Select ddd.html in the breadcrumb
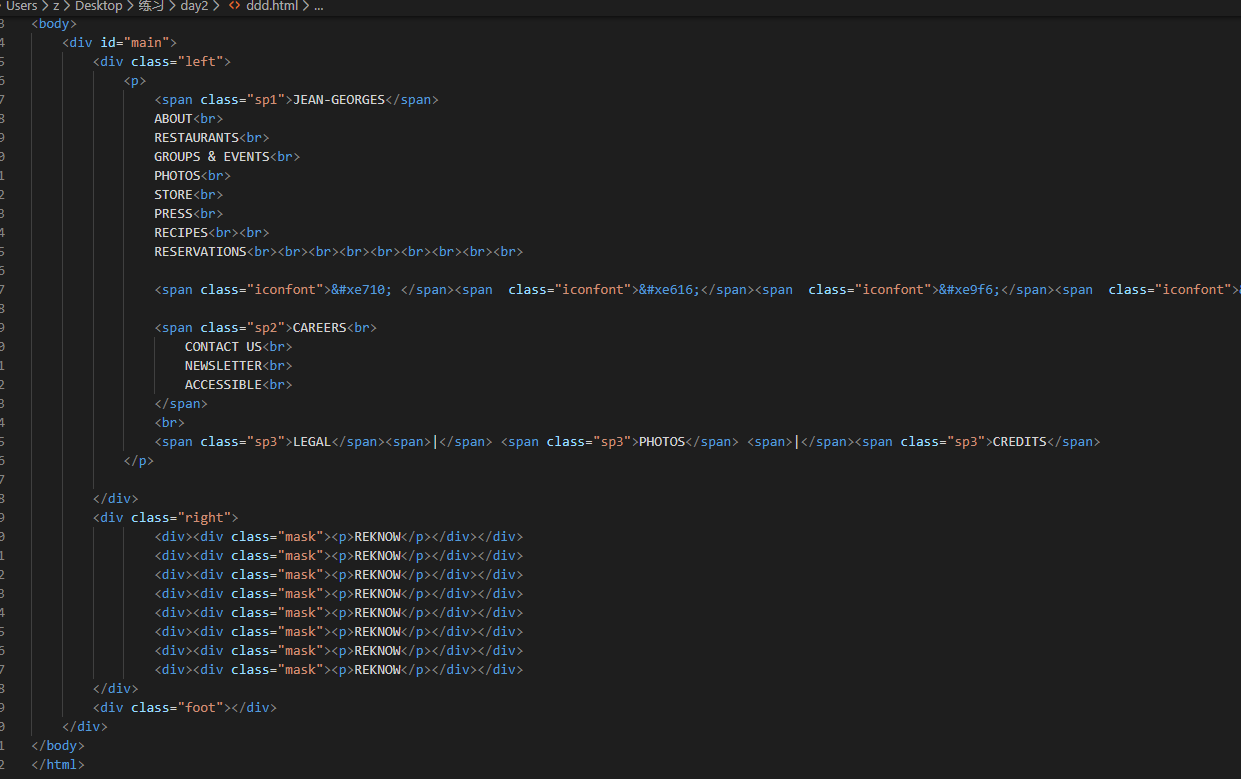The width and height of the screenshot is (1241, 779). click(x=272, y=6)
